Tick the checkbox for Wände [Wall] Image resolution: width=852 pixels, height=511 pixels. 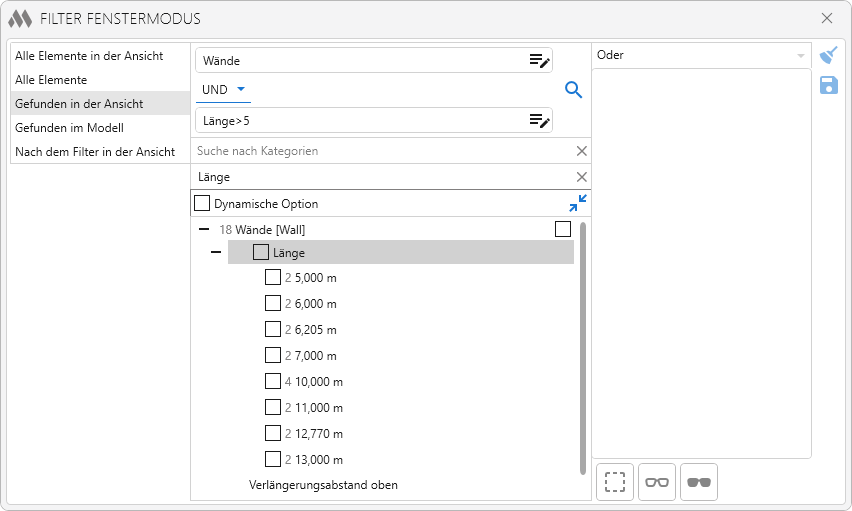coord(563,230)
